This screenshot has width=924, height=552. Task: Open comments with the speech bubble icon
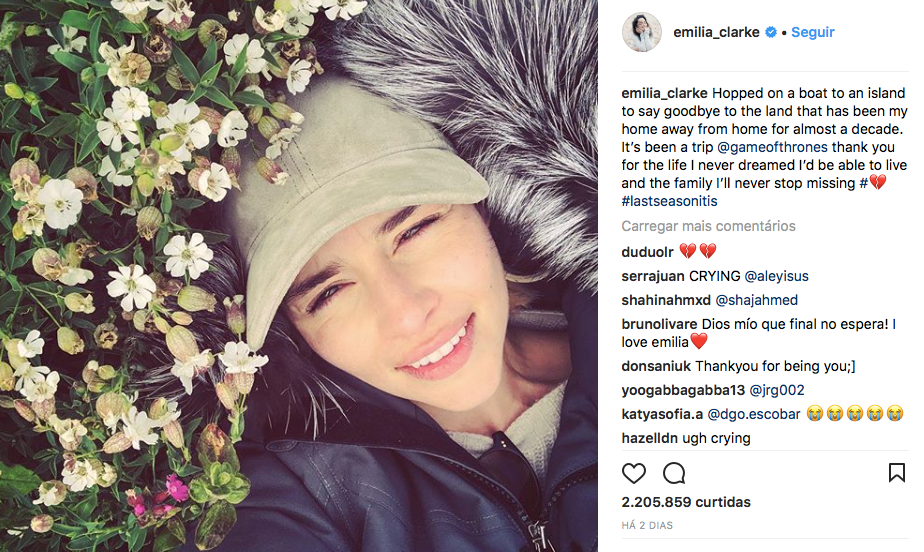pos(674,473)
